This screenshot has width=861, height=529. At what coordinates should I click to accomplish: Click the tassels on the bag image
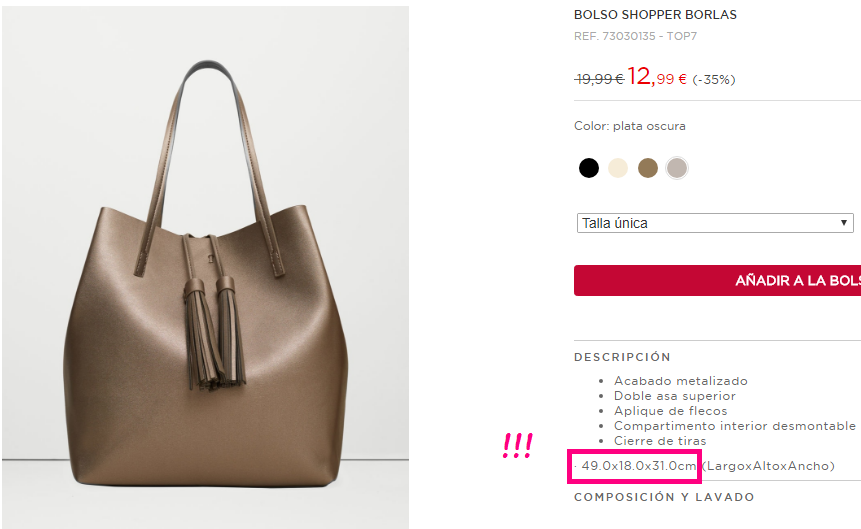[214, 332]
